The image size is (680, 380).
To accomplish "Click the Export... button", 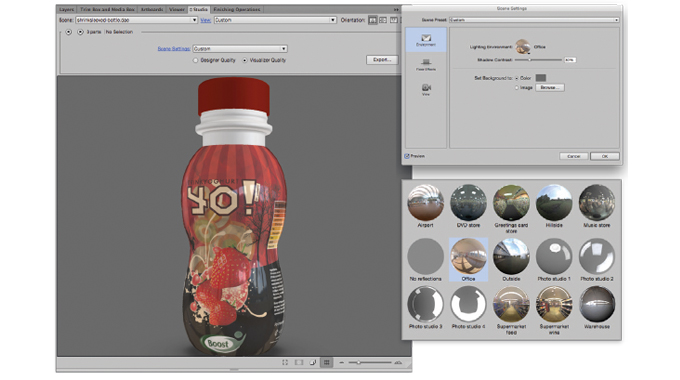I will (x=382, y=60).
